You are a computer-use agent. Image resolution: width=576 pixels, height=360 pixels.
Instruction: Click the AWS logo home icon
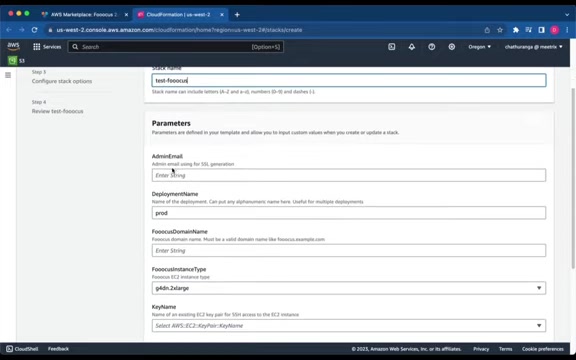coord(14,47)
